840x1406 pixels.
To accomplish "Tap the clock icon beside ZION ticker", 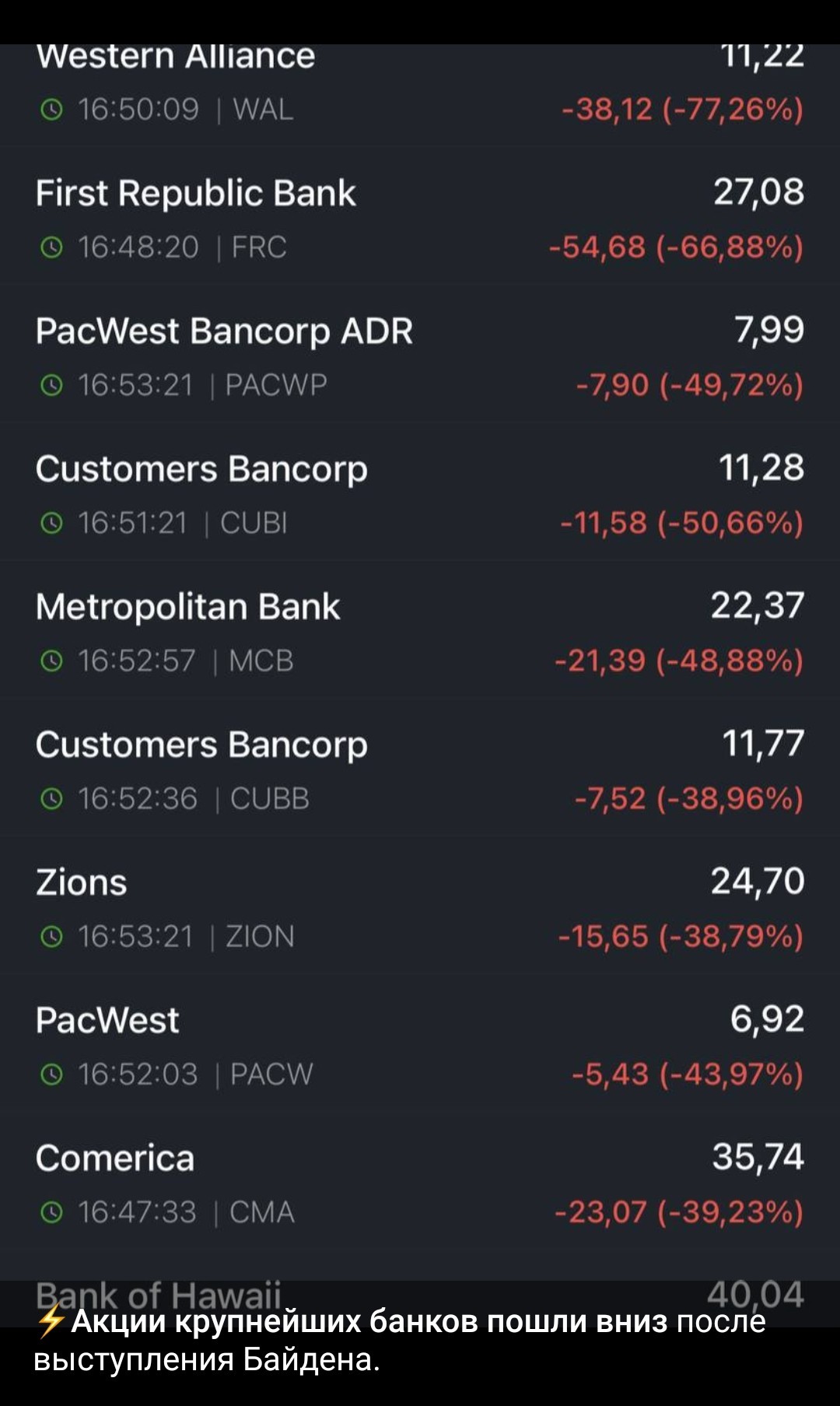I will 51,937.
